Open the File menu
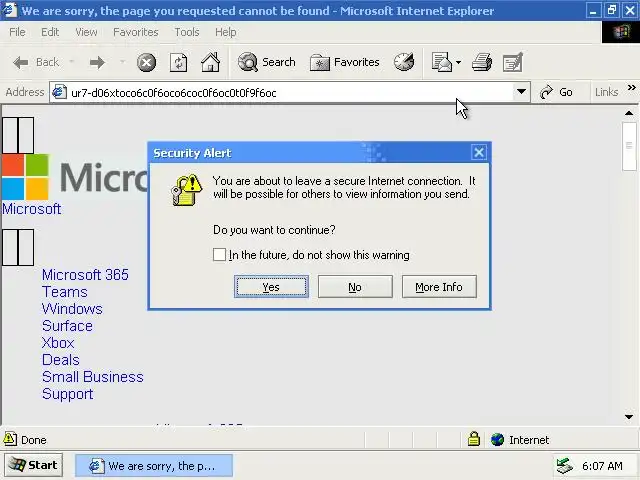The width and height of the screenshot is (640, 480). [17, 32]
